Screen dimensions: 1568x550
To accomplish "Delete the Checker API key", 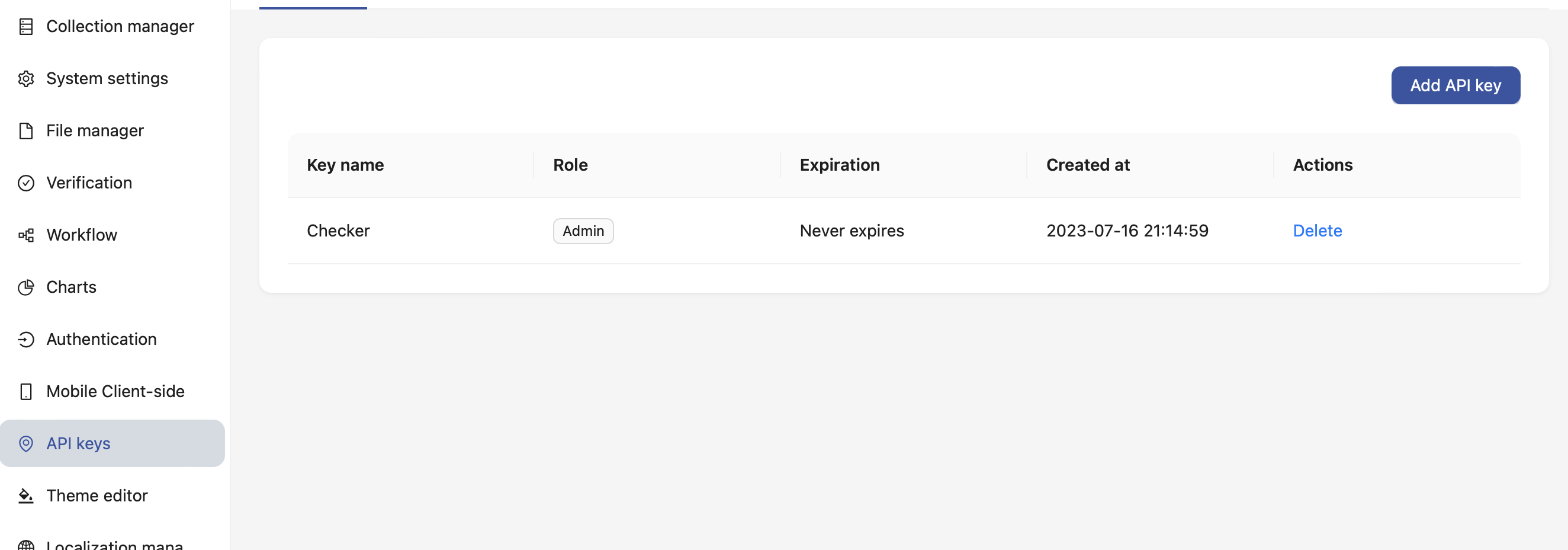I will point(1317,230).
